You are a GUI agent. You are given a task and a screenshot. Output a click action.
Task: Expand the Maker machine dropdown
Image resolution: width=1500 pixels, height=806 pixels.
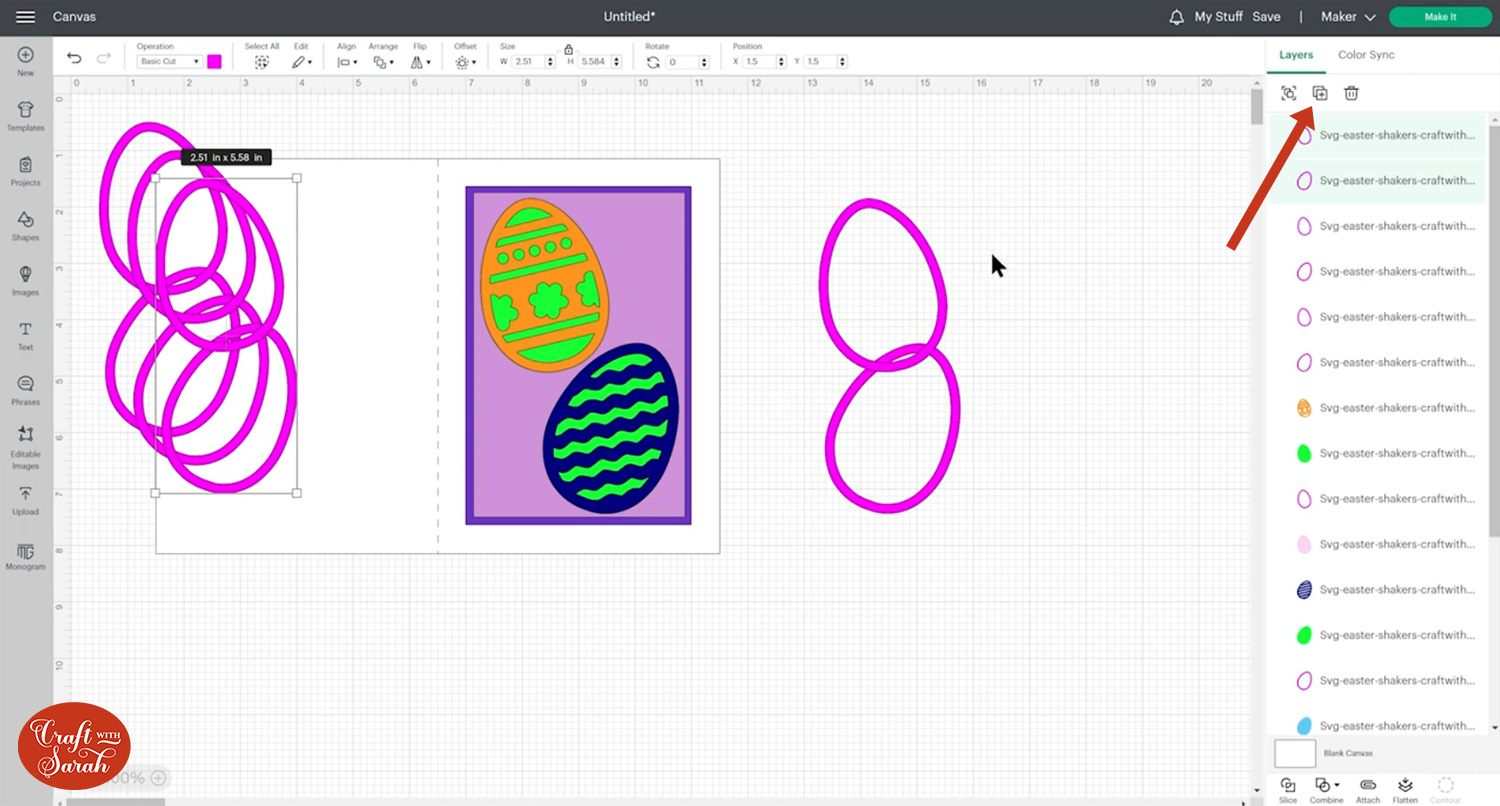(x=1348, y=17)
